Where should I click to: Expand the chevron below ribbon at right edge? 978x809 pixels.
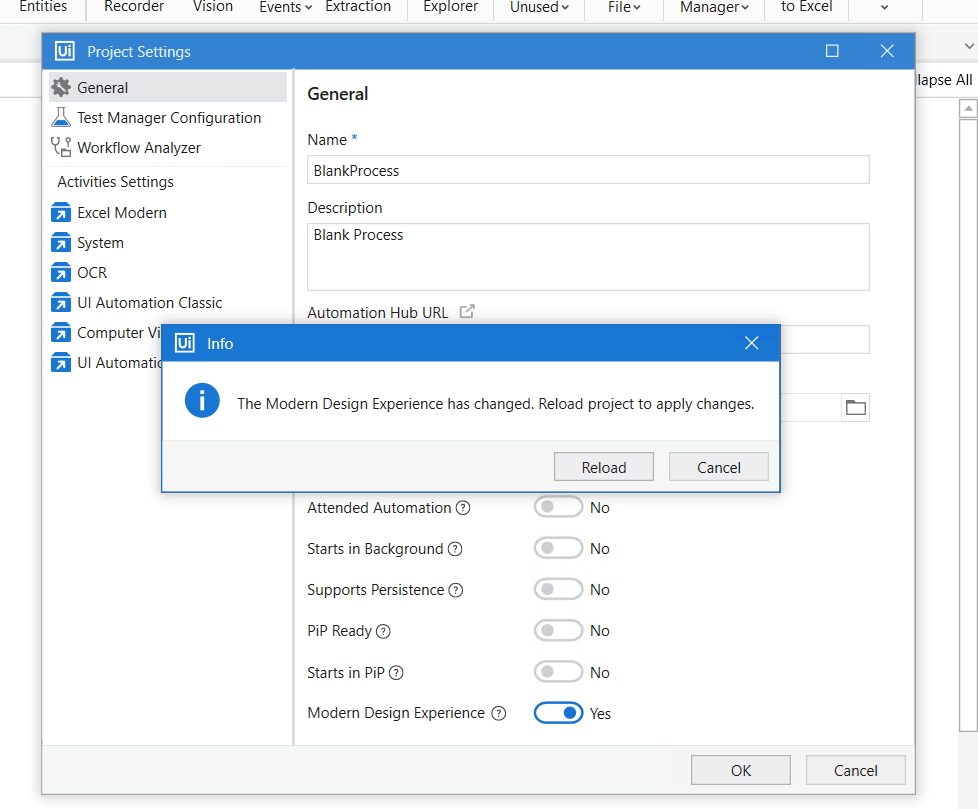click(969, 46)
